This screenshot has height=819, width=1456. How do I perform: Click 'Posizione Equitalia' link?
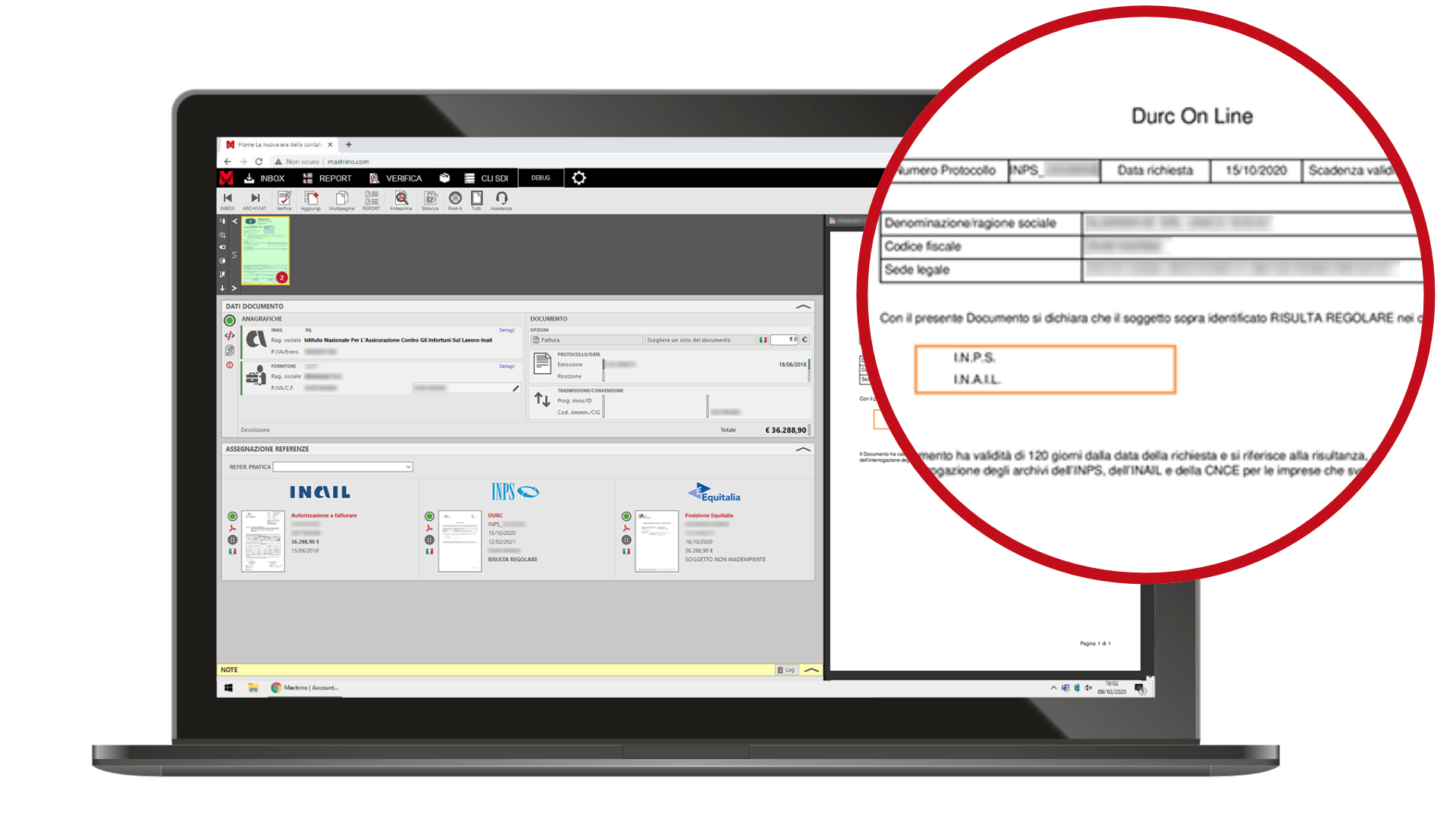709,516
